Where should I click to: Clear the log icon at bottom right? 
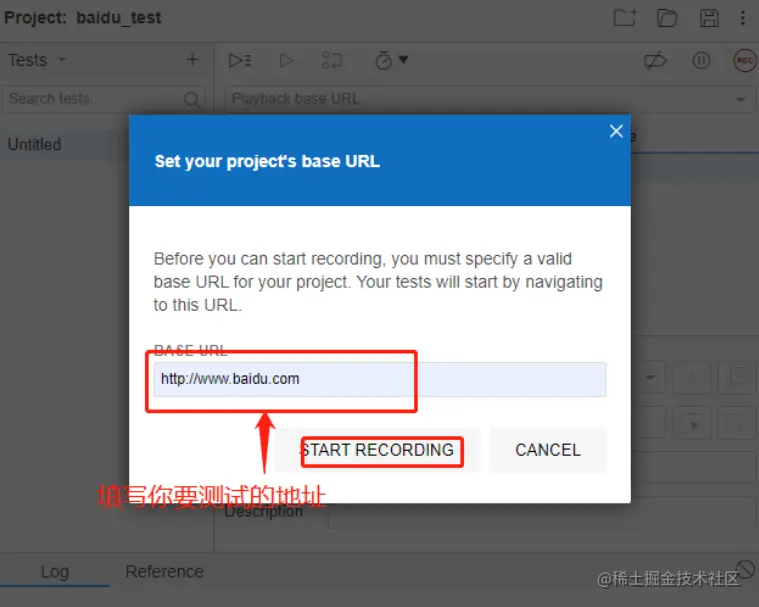point(745,568)
